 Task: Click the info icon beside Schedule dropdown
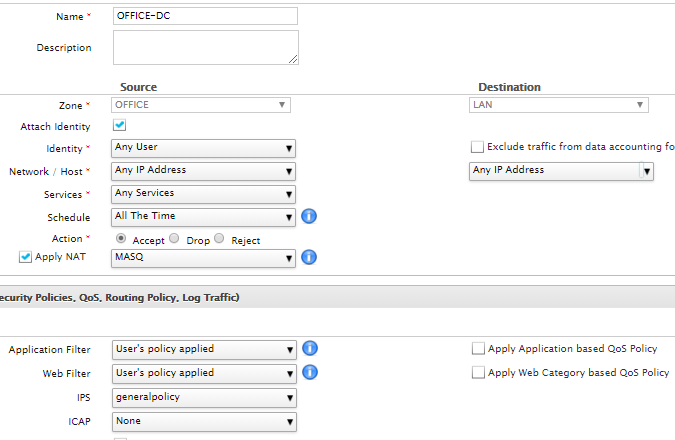coord(309,216)
